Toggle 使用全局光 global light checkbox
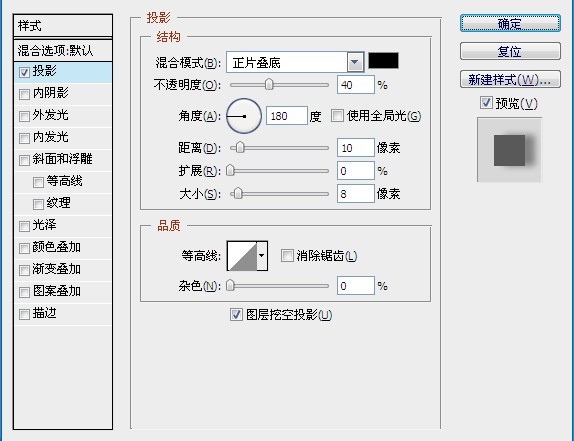574x441 pixels. [x=337, y=116]
